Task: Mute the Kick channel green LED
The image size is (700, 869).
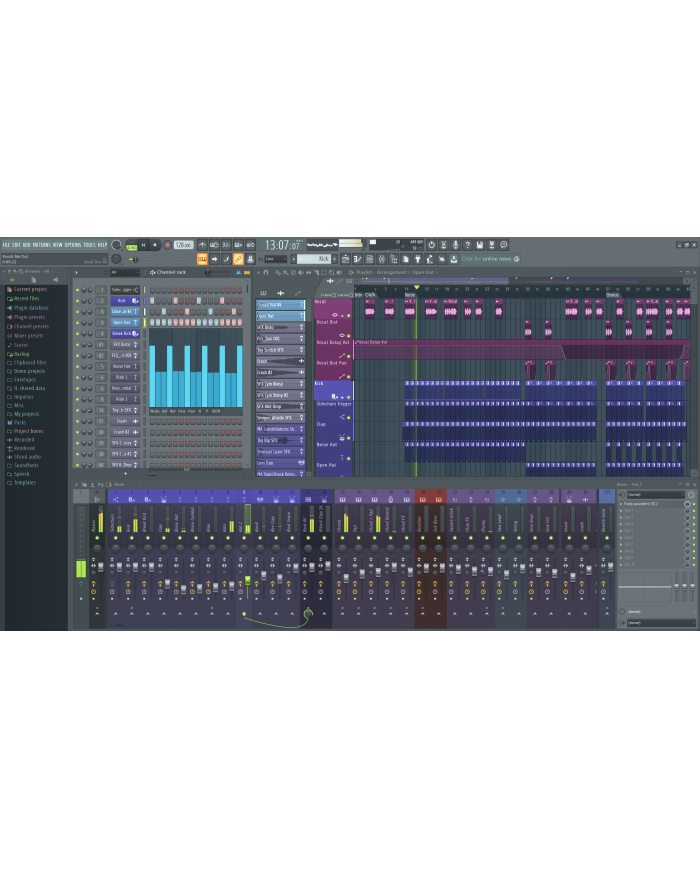Action: coord(78,301)
